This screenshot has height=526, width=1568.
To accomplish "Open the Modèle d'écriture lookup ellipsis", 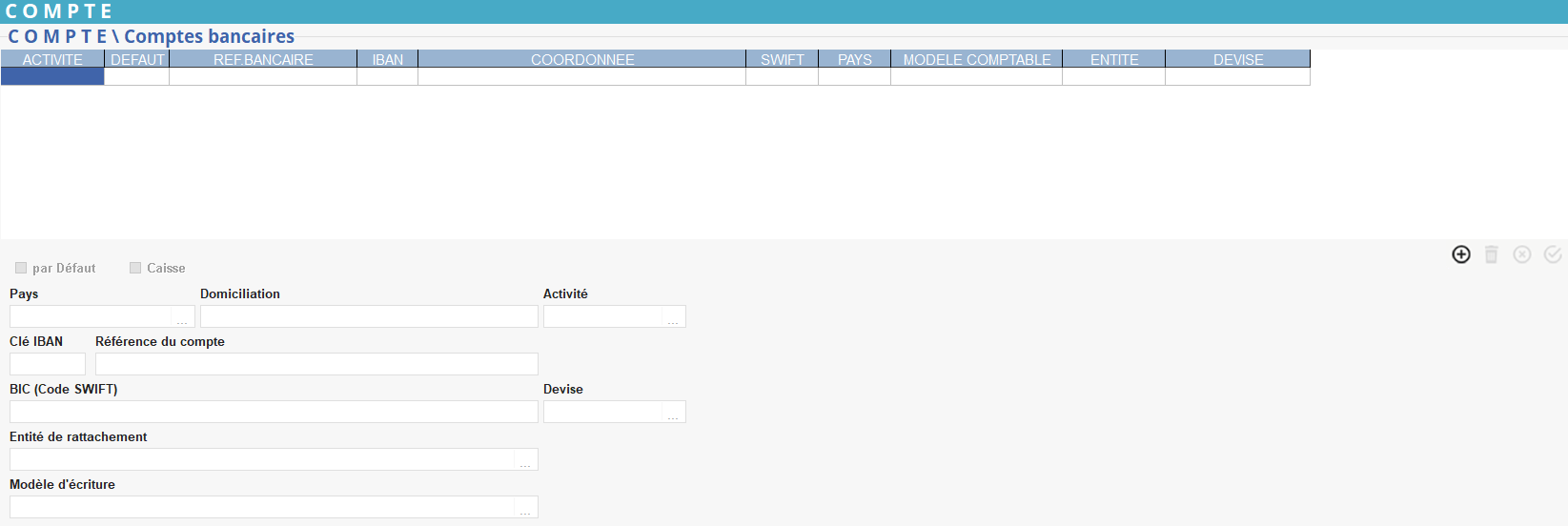I will (x=525, y=508).
